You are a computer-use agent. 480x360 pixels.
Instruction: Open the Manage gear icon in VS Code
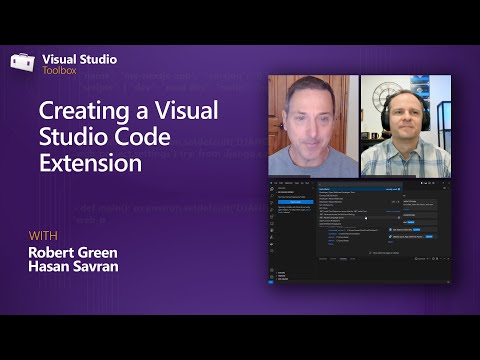(x=272, y=277)
